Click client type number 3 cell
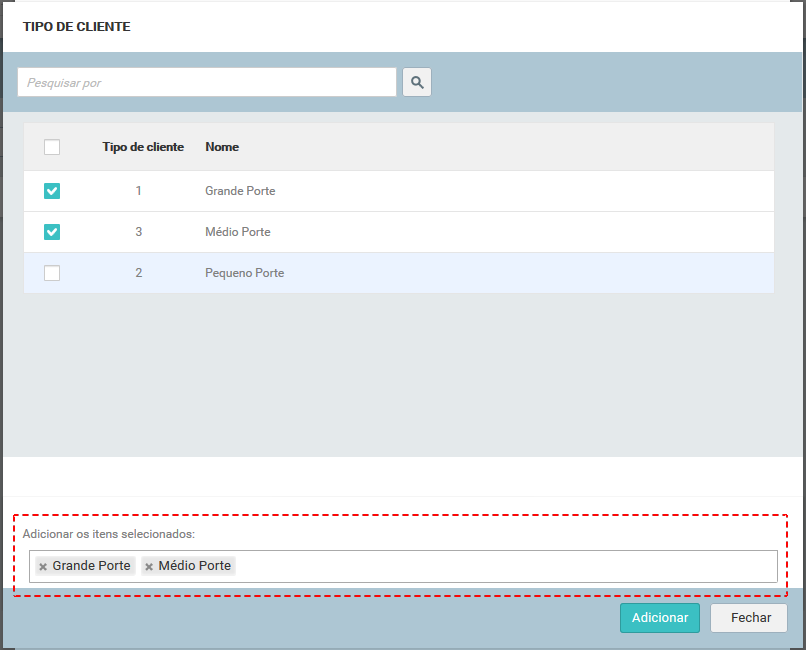Viewport: 806px width, 650px height. click(x=139, y=232)
